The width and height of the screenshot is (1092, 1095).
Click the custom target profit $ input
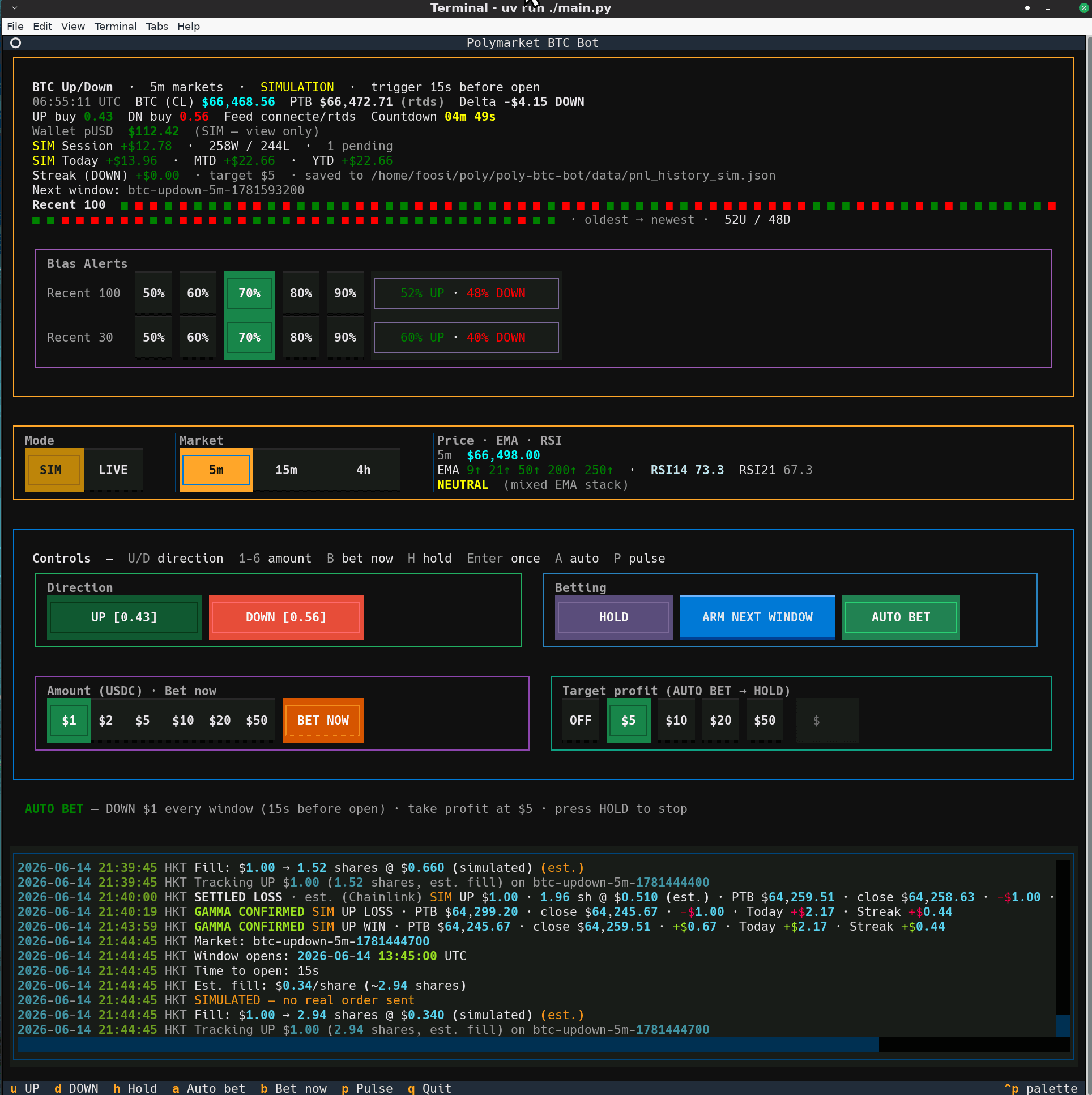tap(827, 721)
